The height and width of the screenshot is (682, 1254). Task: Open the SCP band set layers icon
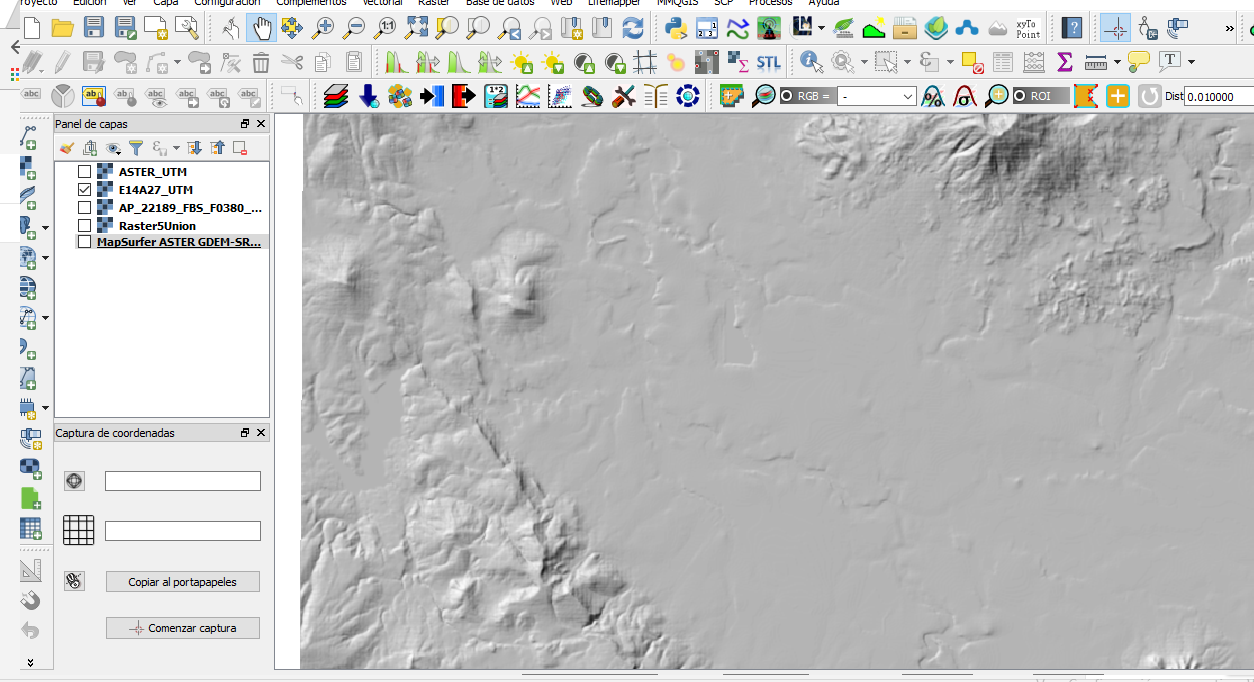pos(337,96)
